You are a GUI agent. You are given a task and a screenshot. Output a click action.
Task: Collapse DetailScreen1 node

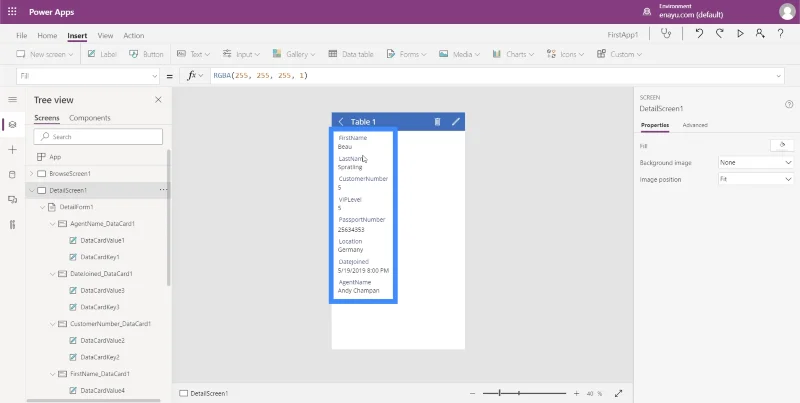pos(32,190)
